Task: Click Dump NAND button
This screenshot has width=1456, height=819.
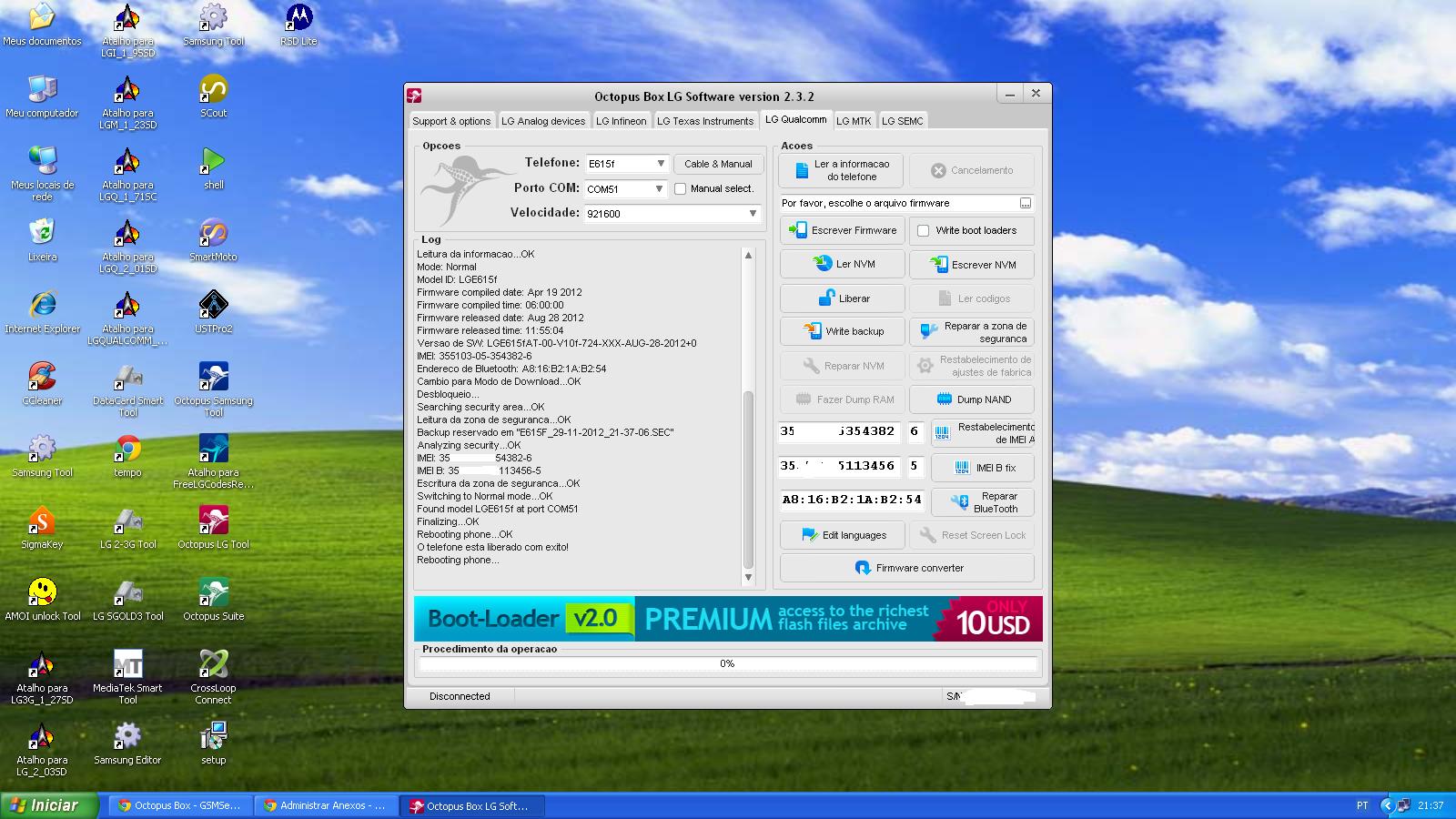Action: coord(972,399)
